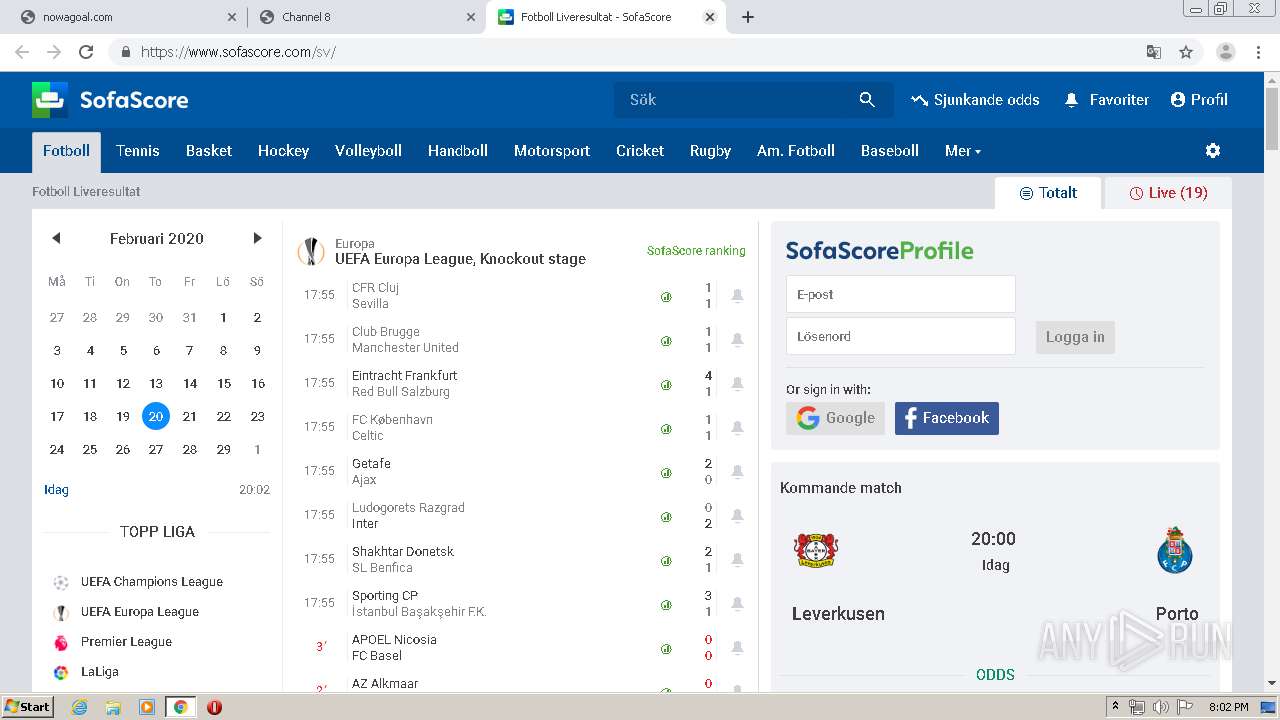This screenshot has width=1280, height=720.
Task: Switch to Handboll tab
Action: pyautogui.click(x=458, y=150)
